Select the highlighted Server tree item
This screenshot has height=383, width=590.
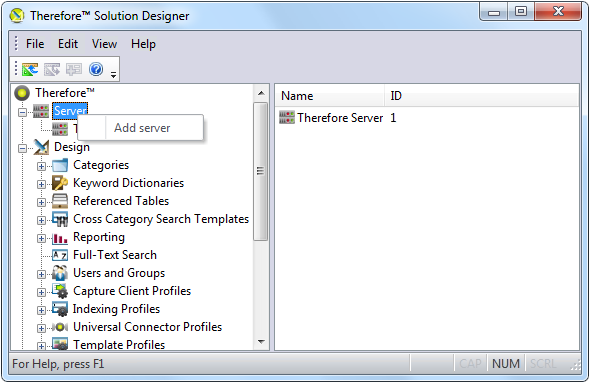(x=70, y=111)
